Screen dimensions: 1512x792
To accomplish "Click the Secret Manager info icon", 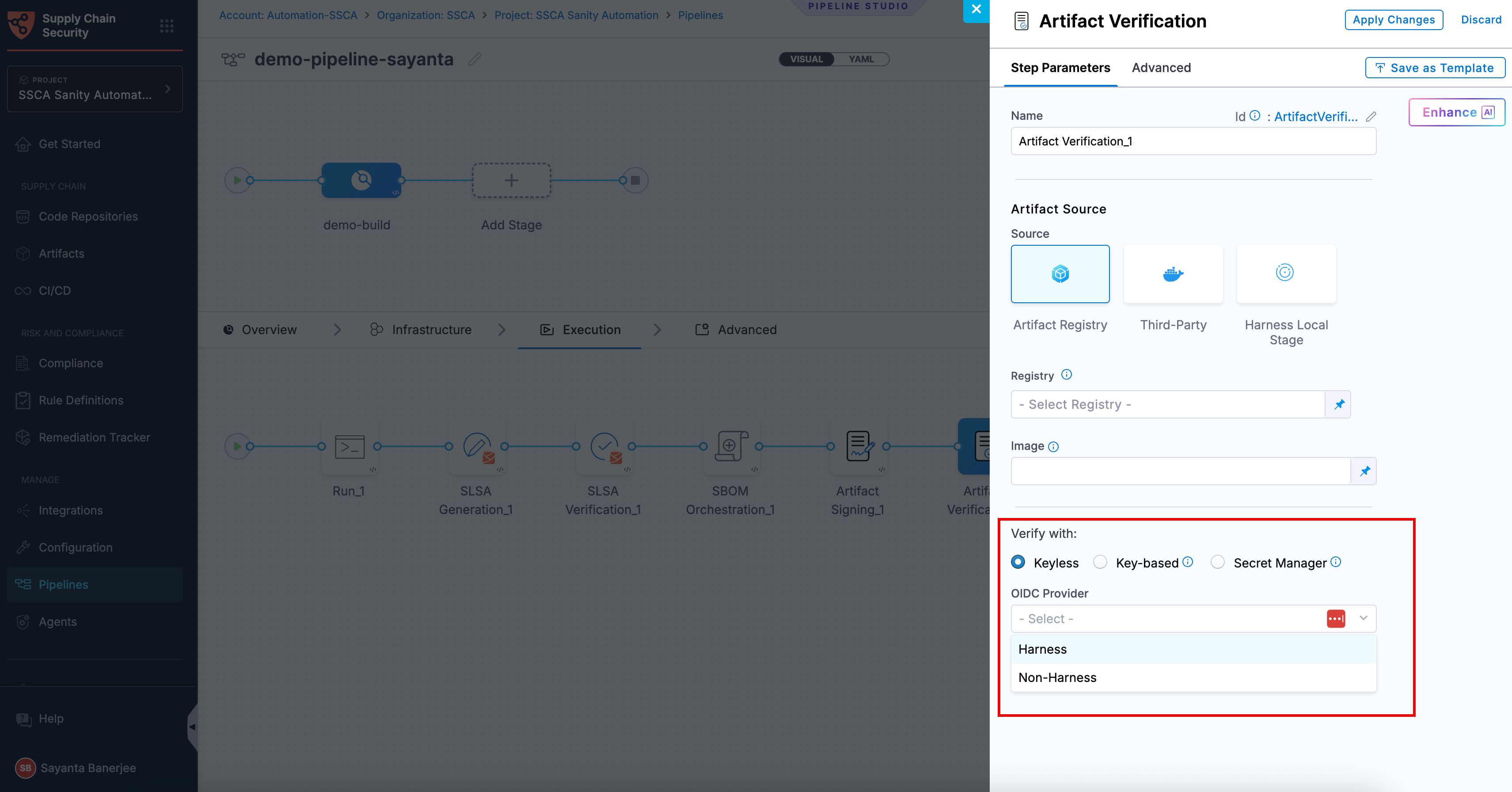I will click(x=1335, y=562).
